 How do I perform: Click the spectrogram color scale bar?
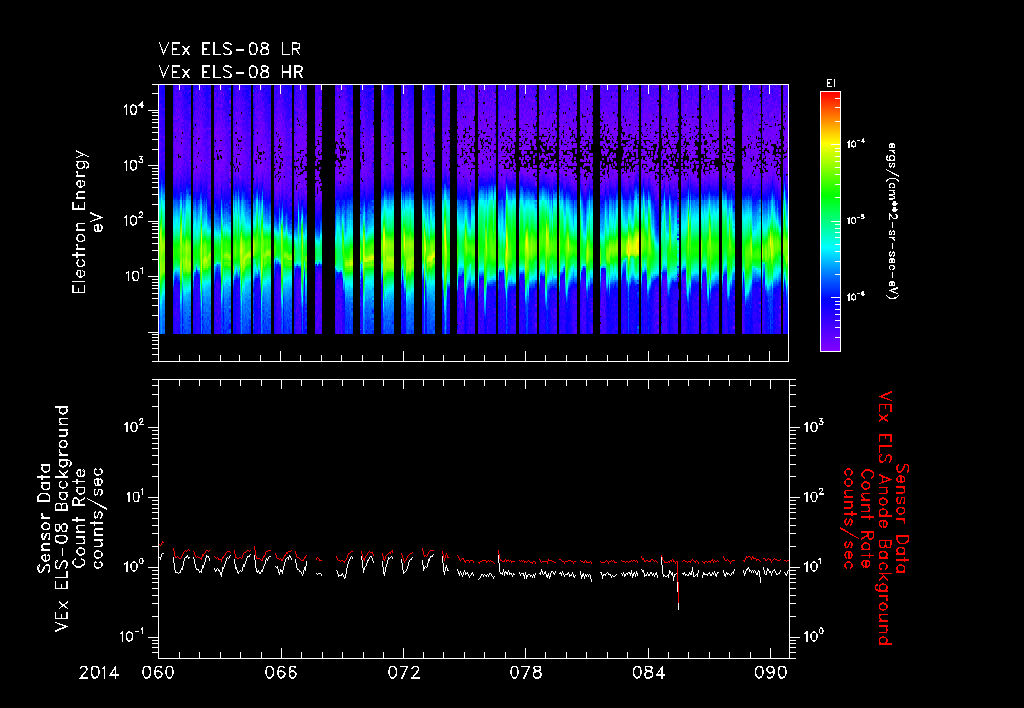[x=830, y=221]
